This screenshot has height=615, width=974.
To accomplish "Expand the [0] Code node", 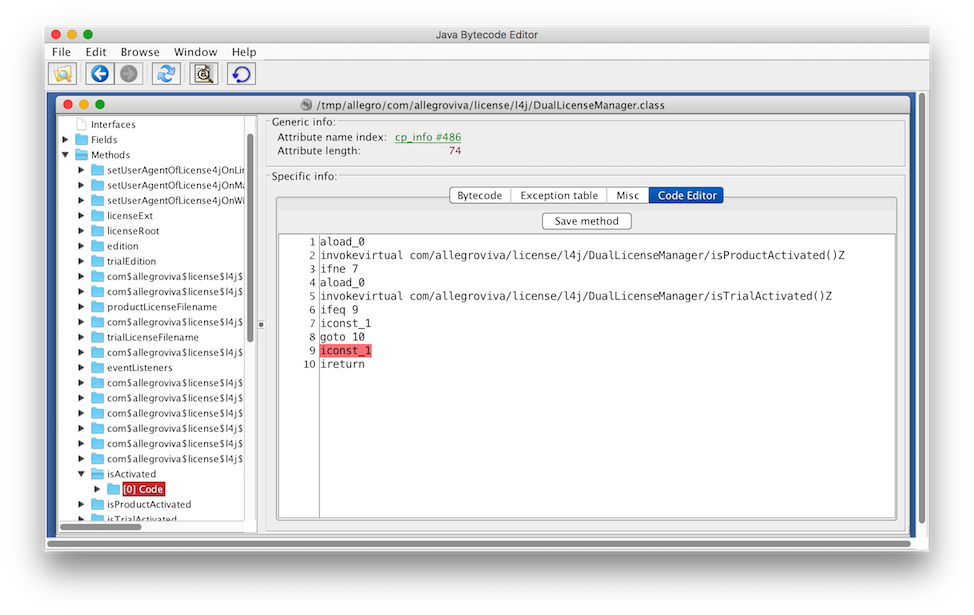I will coord(98,489).
